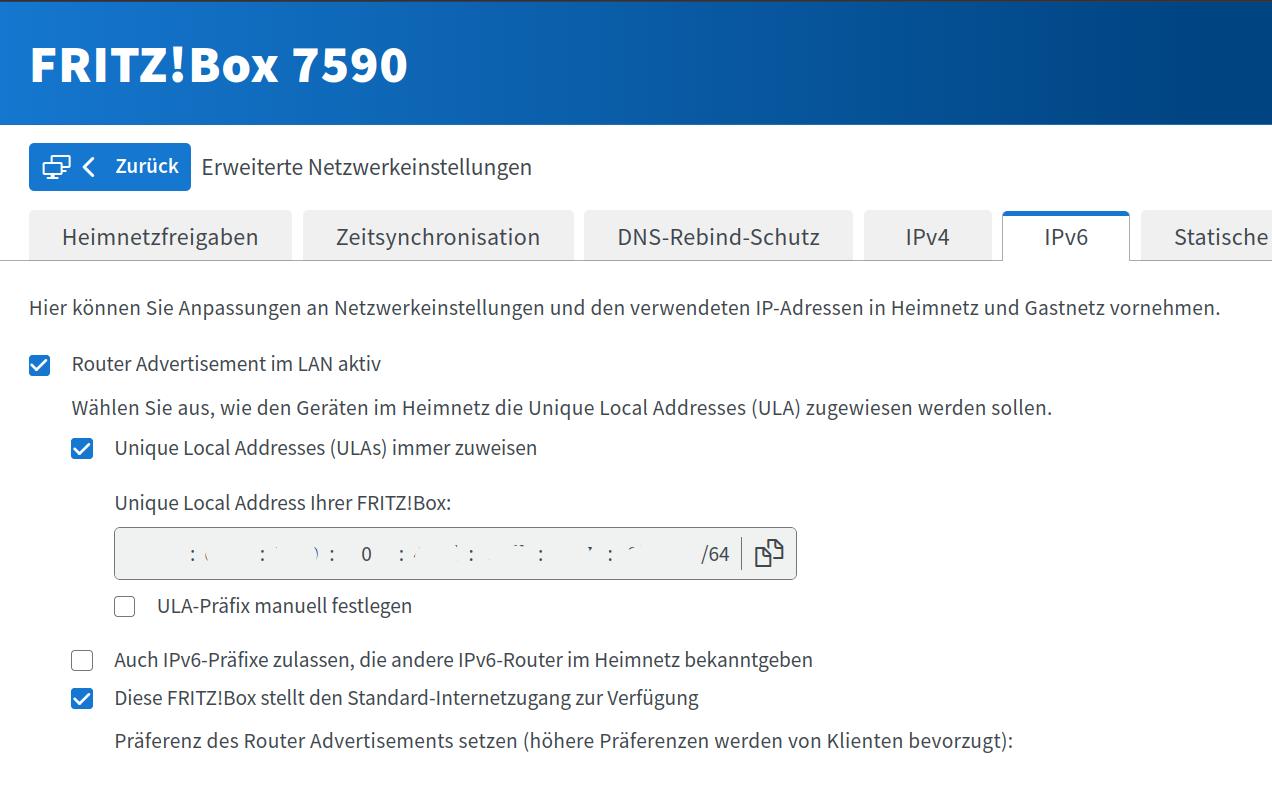The height and width of the screenshot is (799, 1272).
Task: Click the Unique Local Address field
Action: 455,554
